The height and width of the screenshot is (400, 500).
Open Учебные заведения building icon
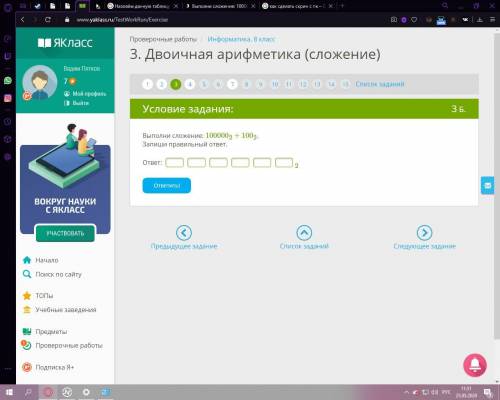(27, 310)
